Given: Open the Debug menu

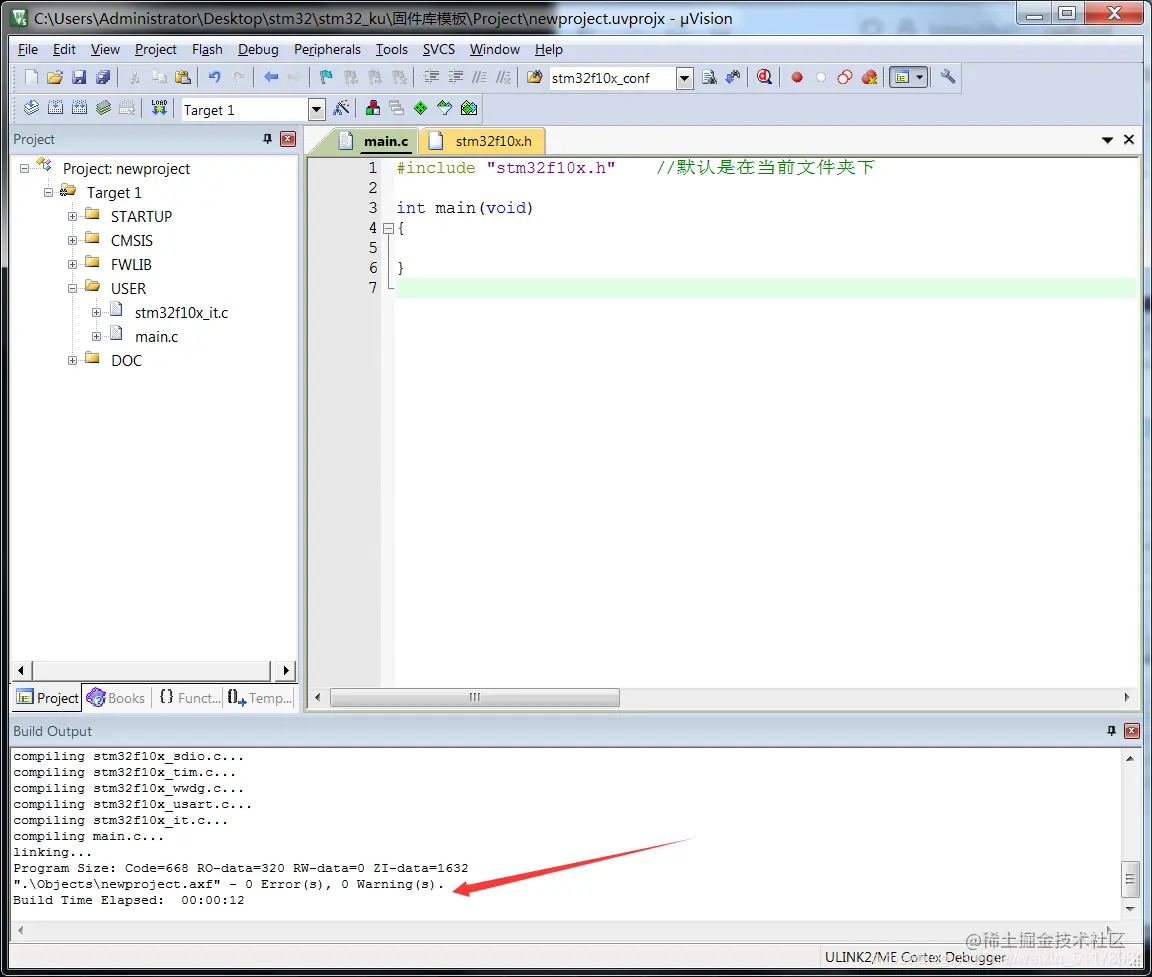Looking at the screenshot, I should coord(258,49).
